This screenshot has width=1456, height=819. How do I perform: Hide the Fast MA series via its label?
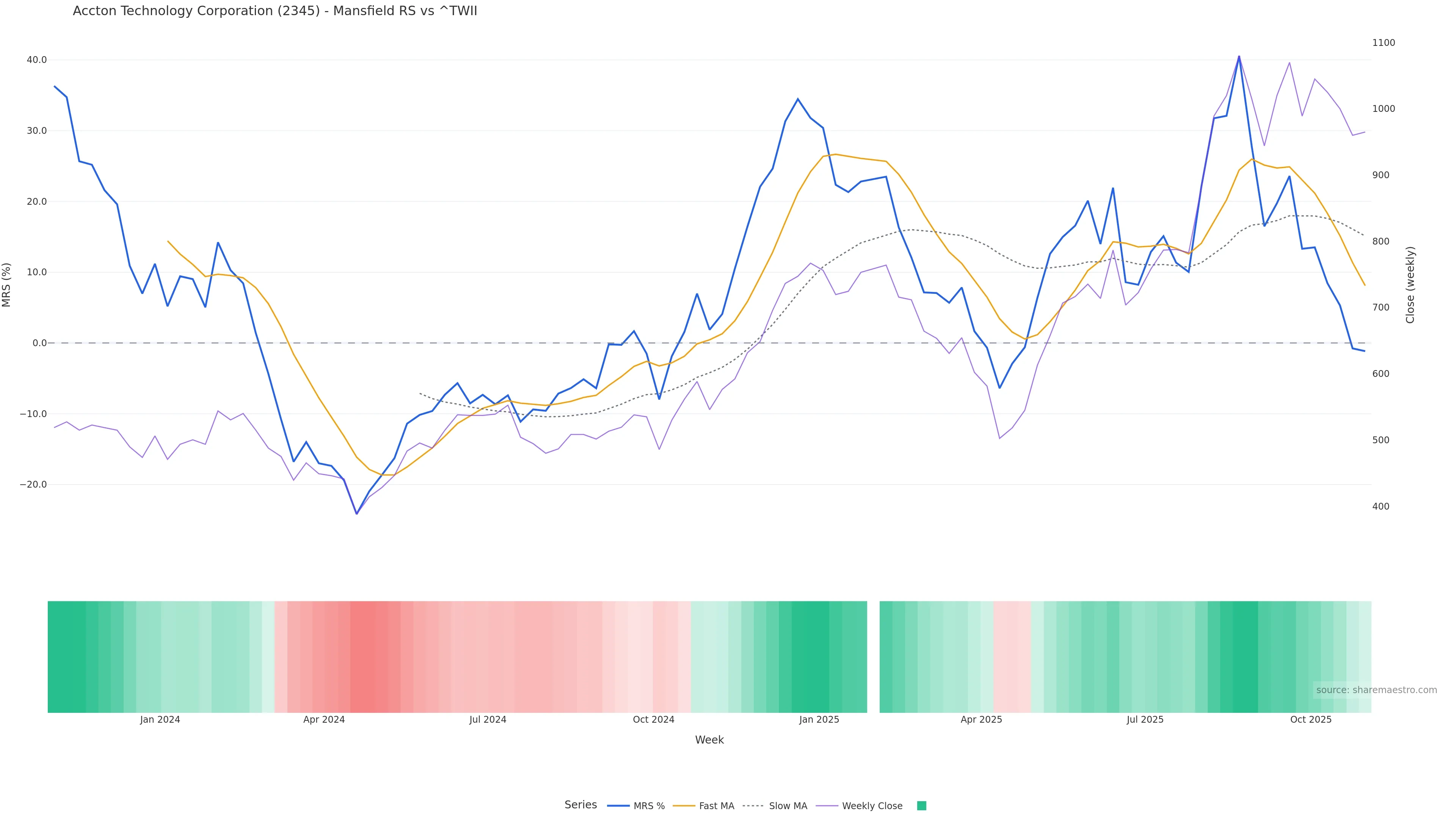point(716,806)
